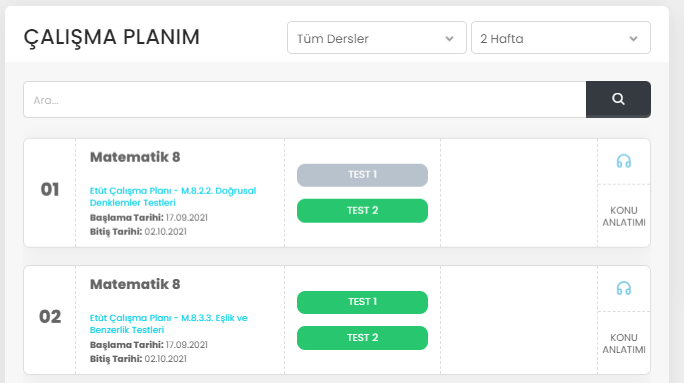
Task: Open headphones icon for Eşlik ve Benzerlik row
Action: click(x=623, y=288)
